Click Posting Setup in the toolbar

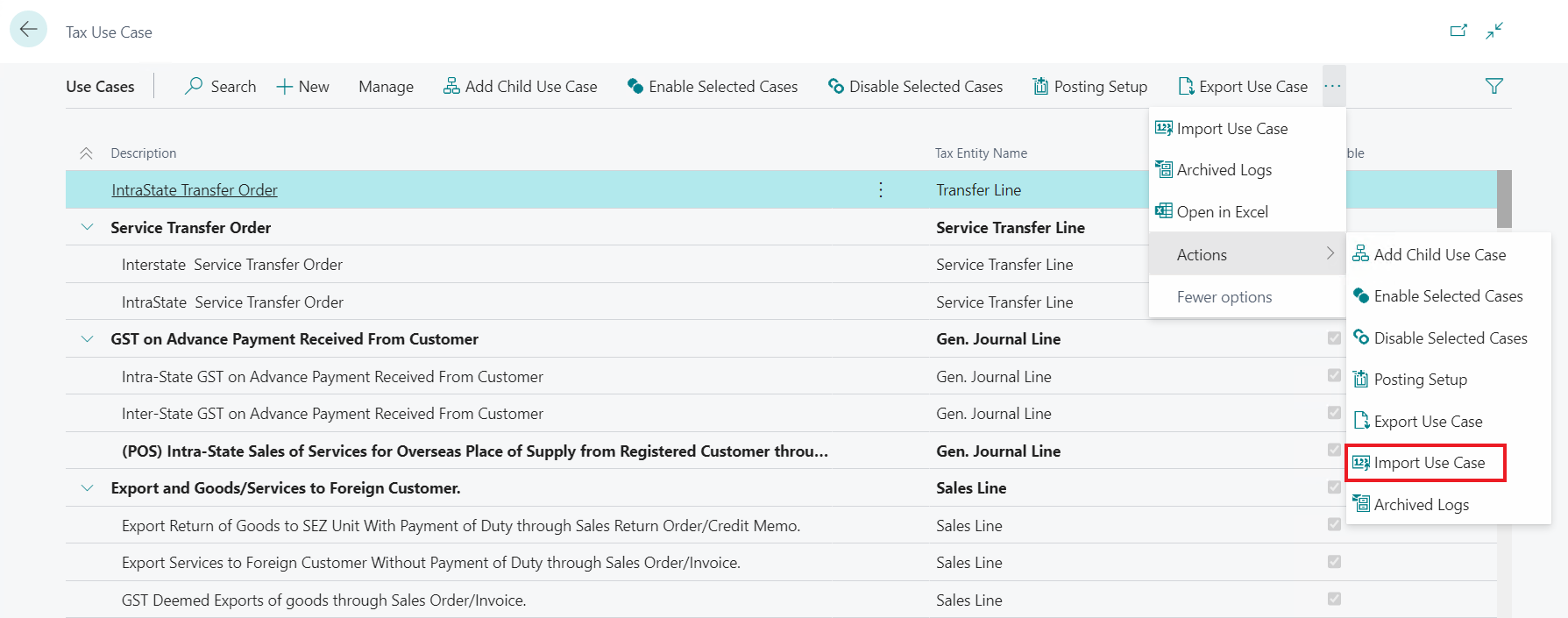(x=1090, y=86)
